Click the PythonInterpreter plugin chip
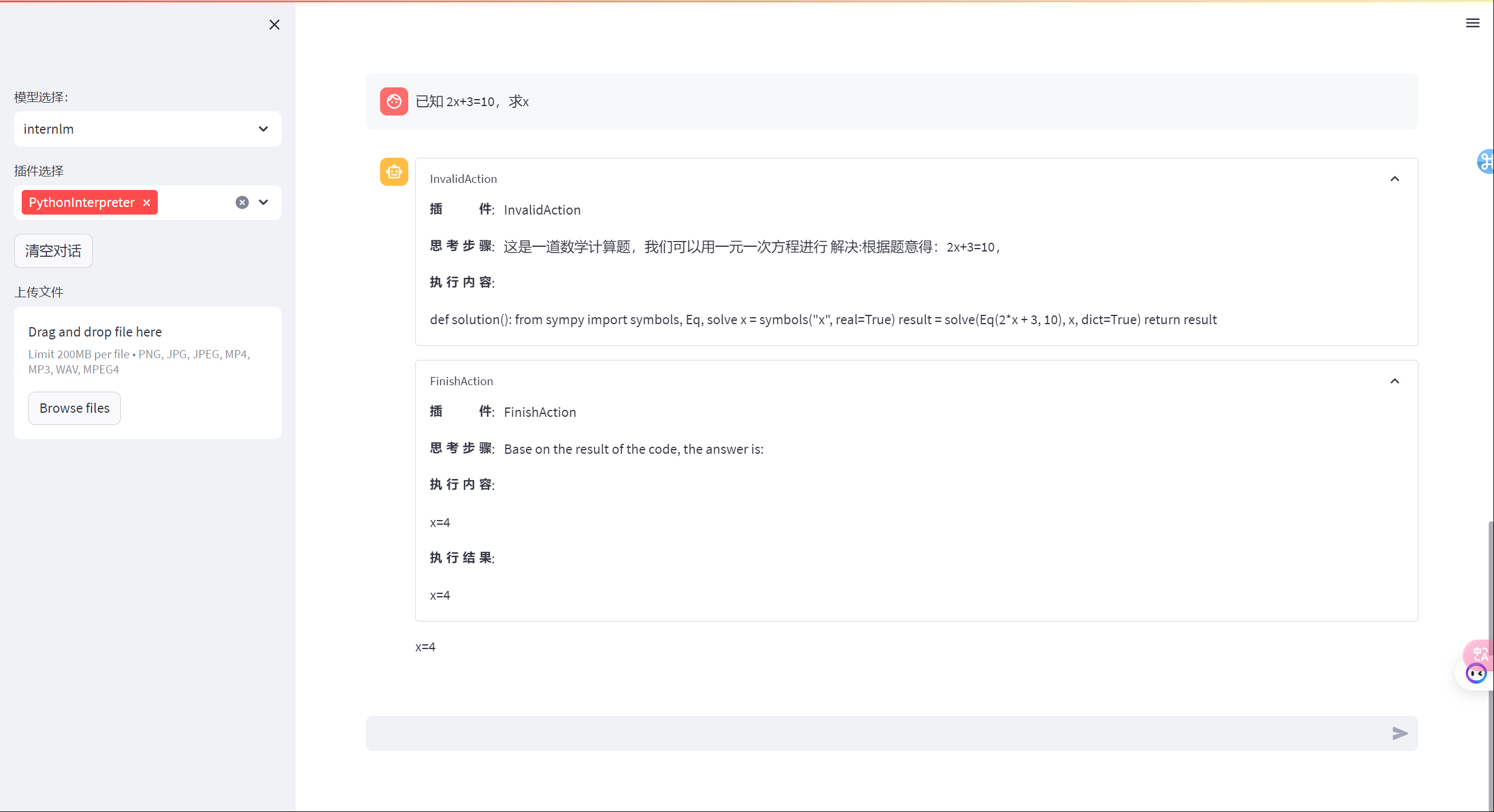Screen dimensions: 1494x812 82,203
